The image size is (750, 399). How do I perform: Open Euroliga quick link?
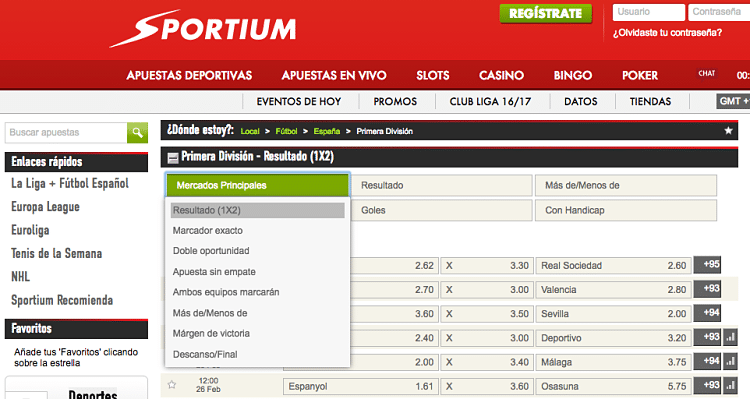click(30, 231)
